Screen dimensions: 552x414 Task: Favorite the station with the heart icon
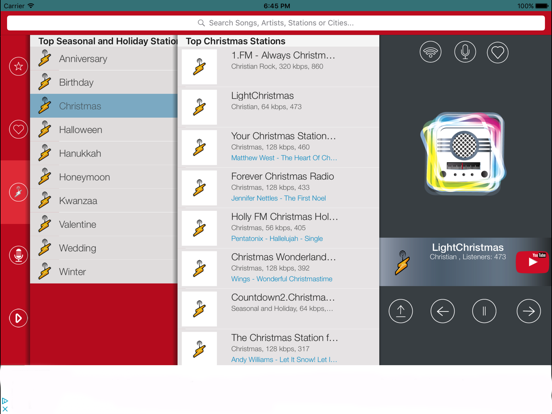(497, 52)
